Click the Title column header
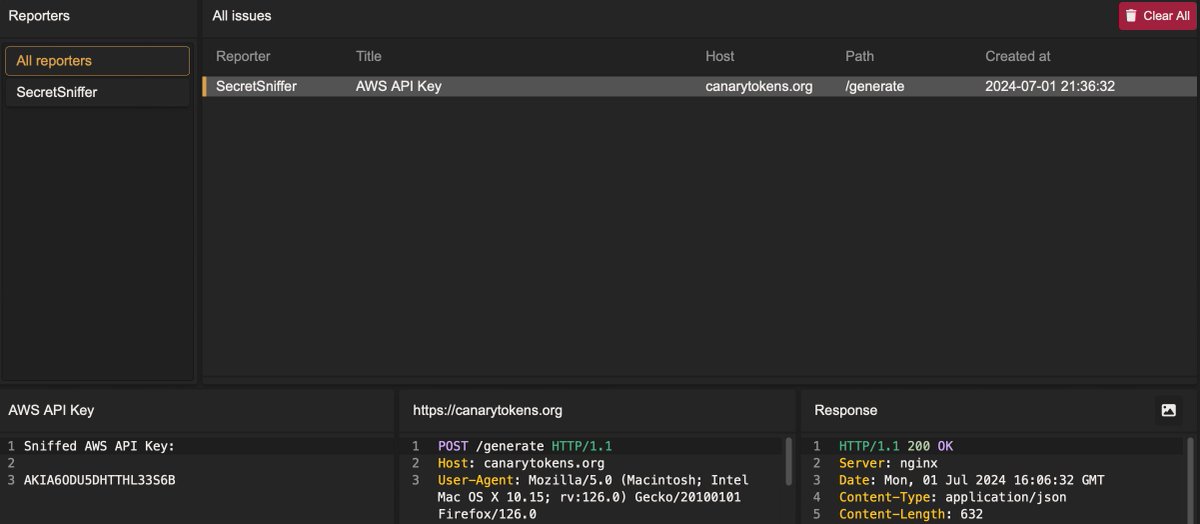This screenshot has width=1200, height=524. coord(368,56)
